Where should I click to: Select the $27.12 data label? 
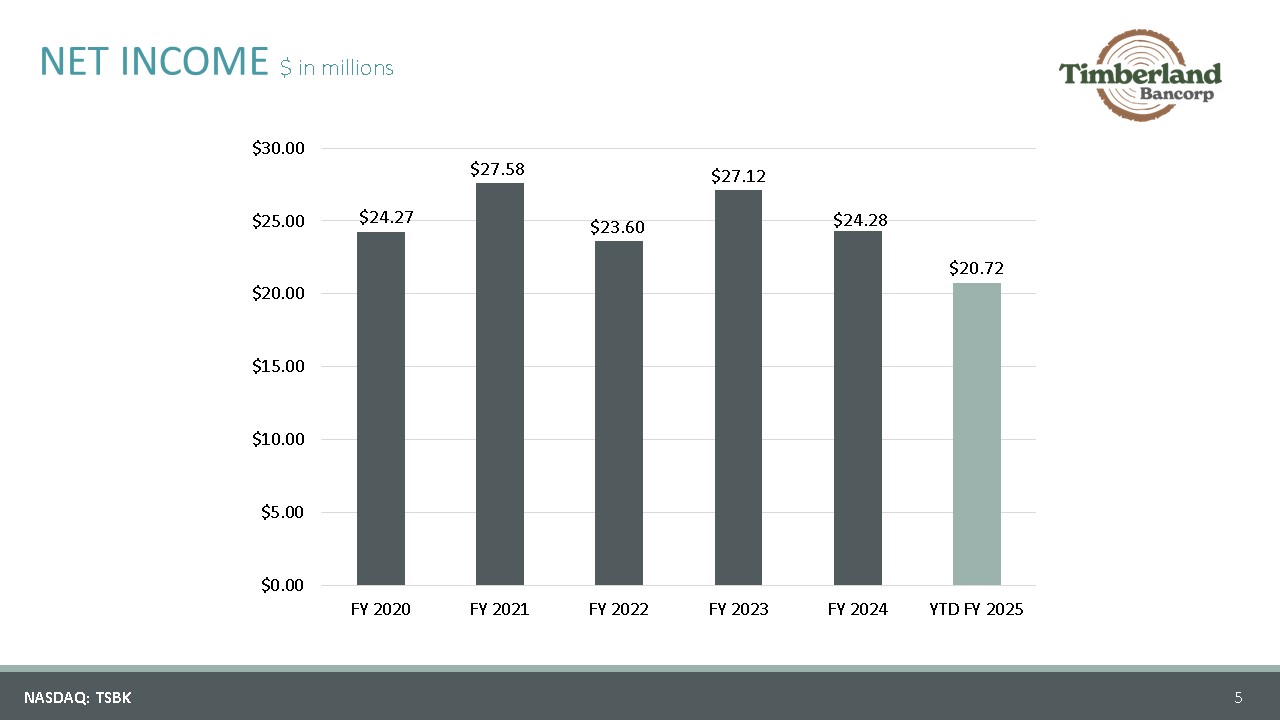[x=738, y=176]
